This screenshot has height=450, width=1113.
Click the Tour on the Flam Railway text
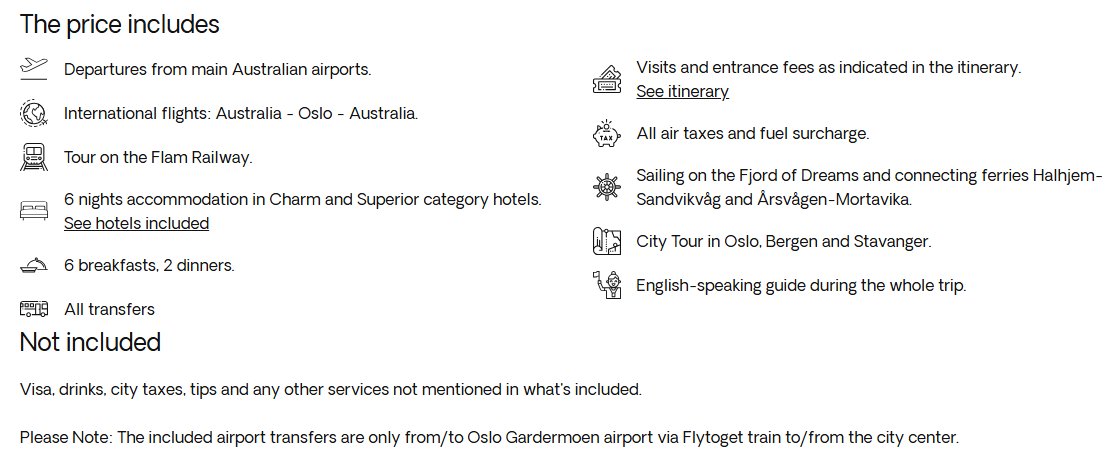[x=158, y=158]
